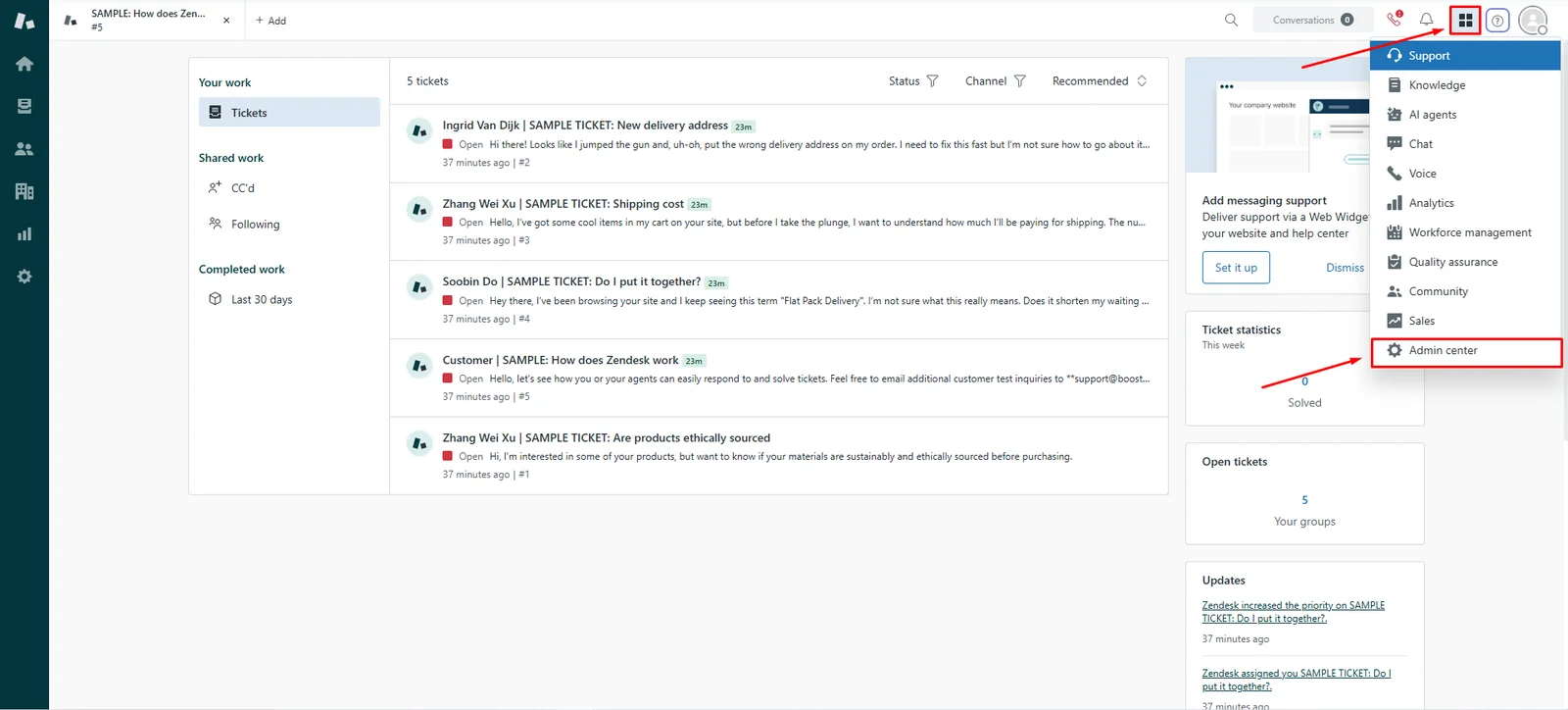
Task: Open Customer How does Zendesk work ticket
Action: (x=779, y=378)
